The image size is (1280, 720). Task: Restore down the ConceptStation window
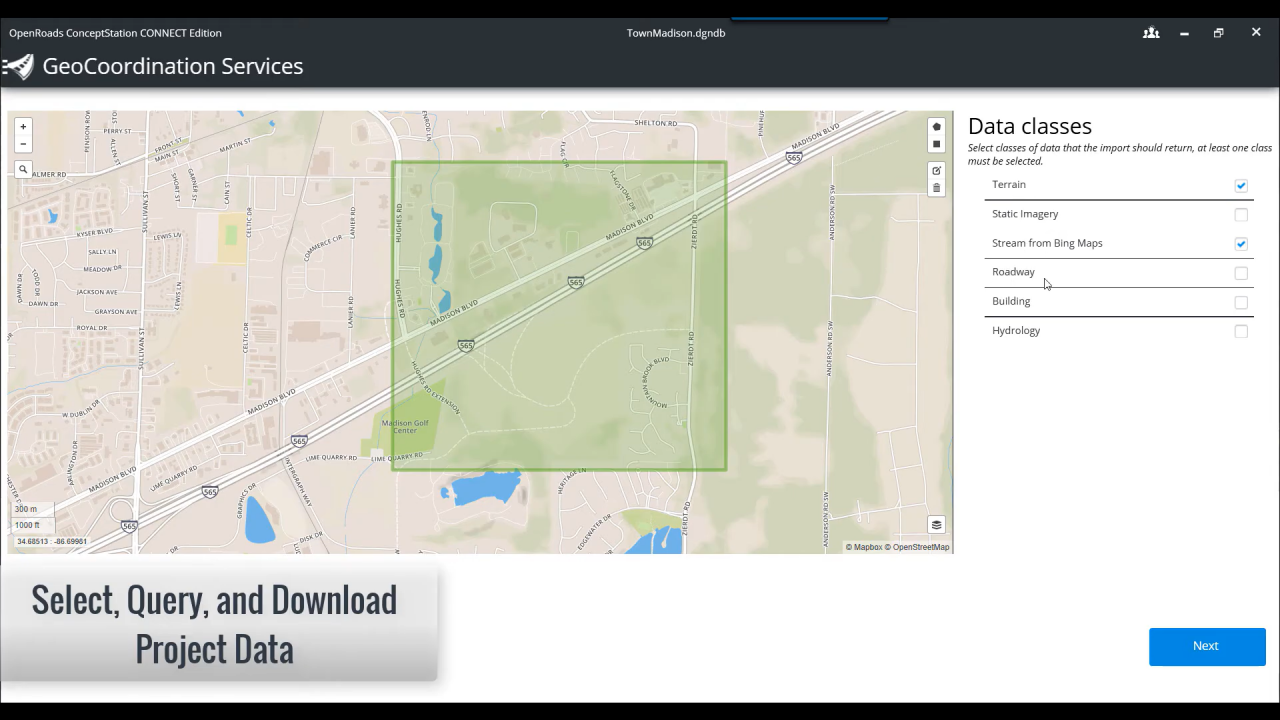(x=1218, y=33)
